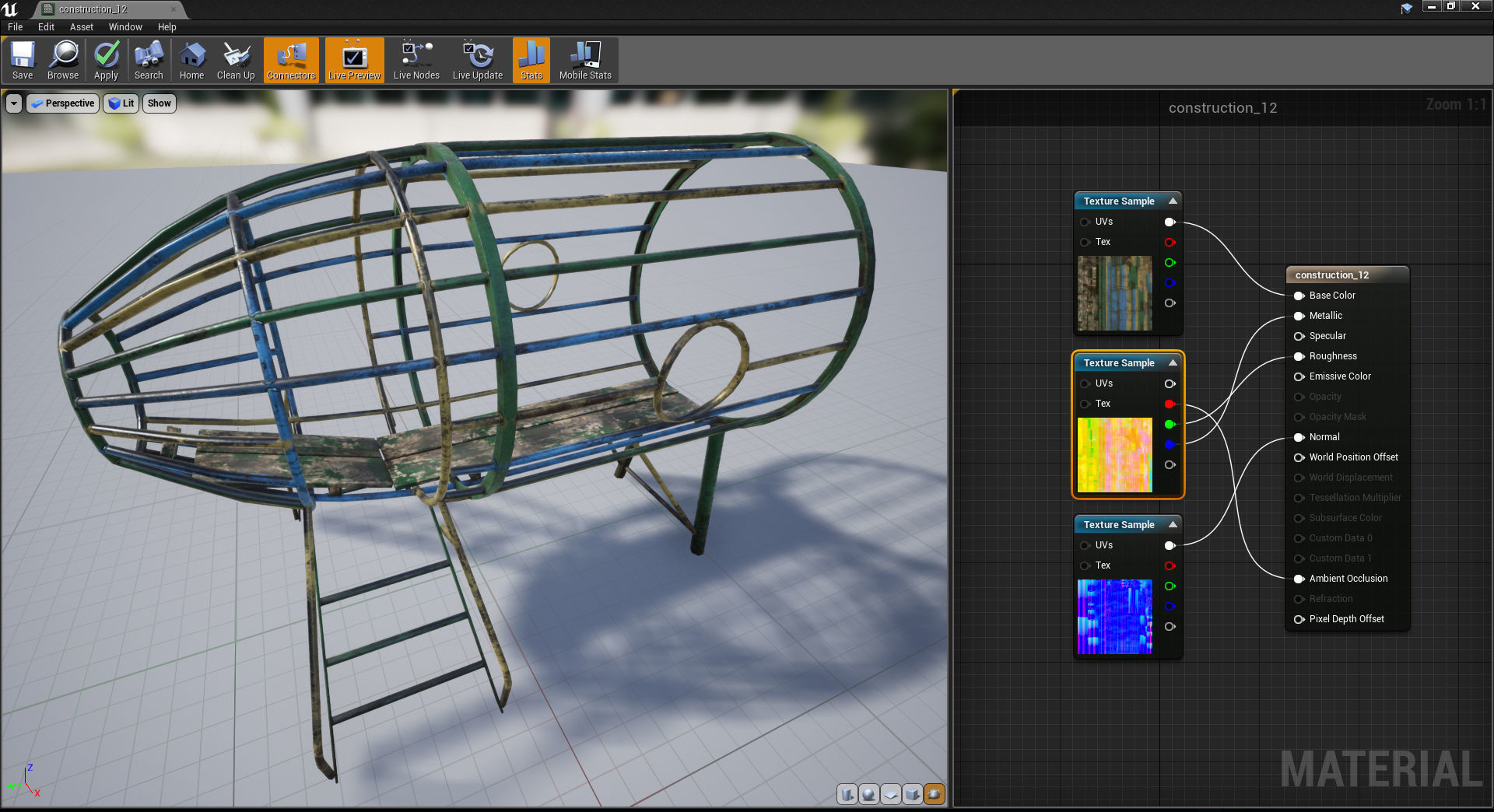The height and width of the screenshot is (812, 1494).
Task: Click the Ambient Occlusion input pin
Action: 1299,579
